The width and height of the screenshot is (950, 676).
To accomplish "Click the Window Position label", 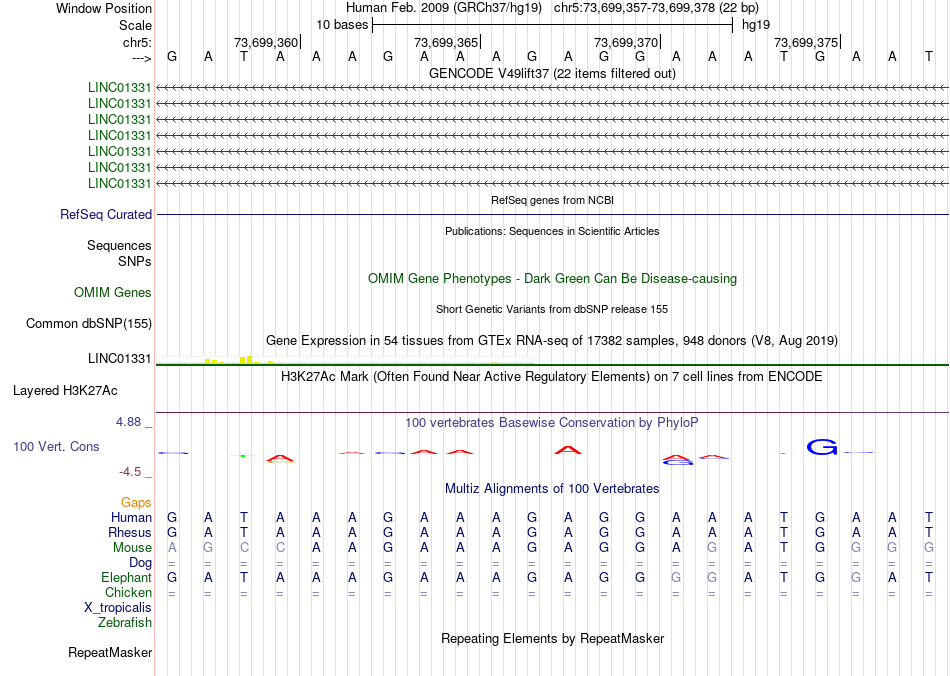I will click(104, 8).
